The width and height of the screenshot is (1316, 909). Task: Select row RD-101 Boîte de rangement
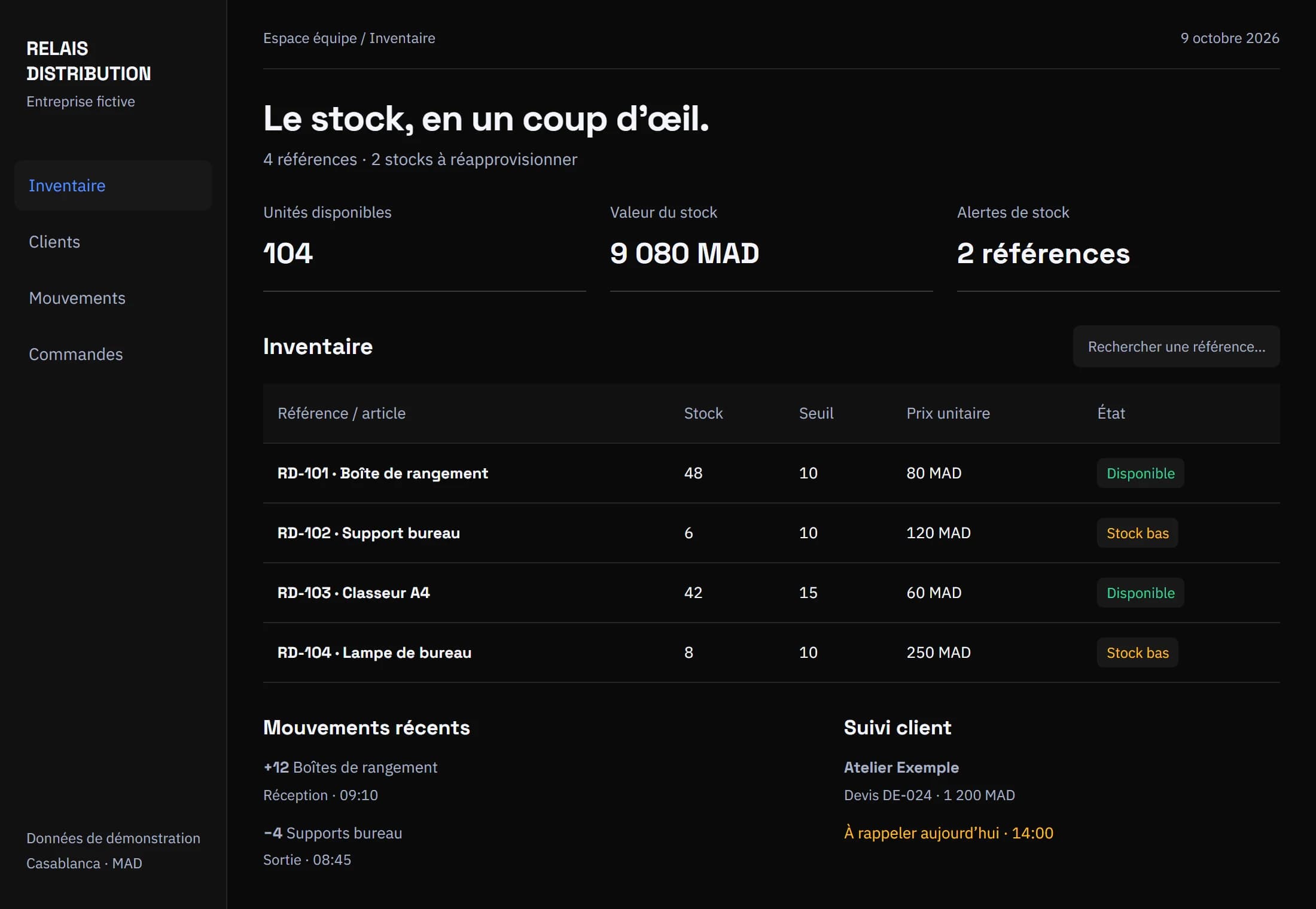(771, 473)
